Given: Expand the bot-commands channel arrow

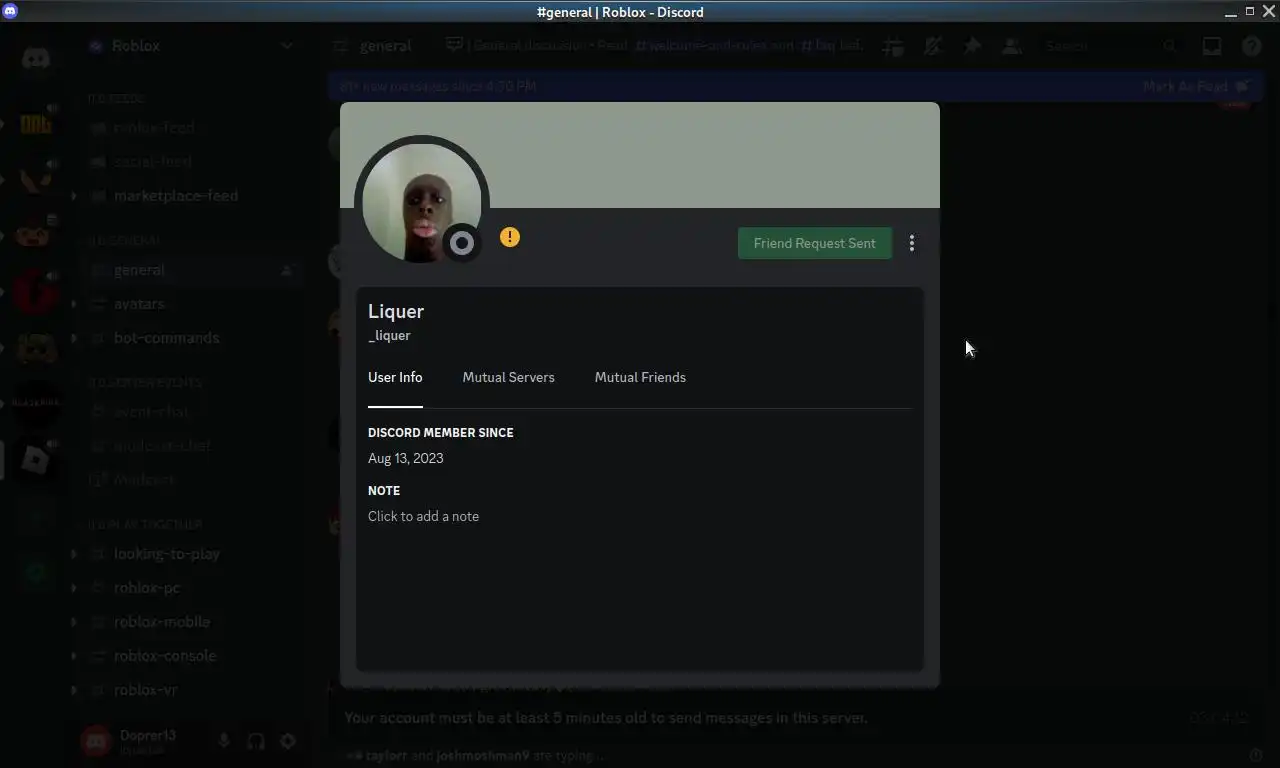Looking at the screenshot, I should (x=74, y=338).
